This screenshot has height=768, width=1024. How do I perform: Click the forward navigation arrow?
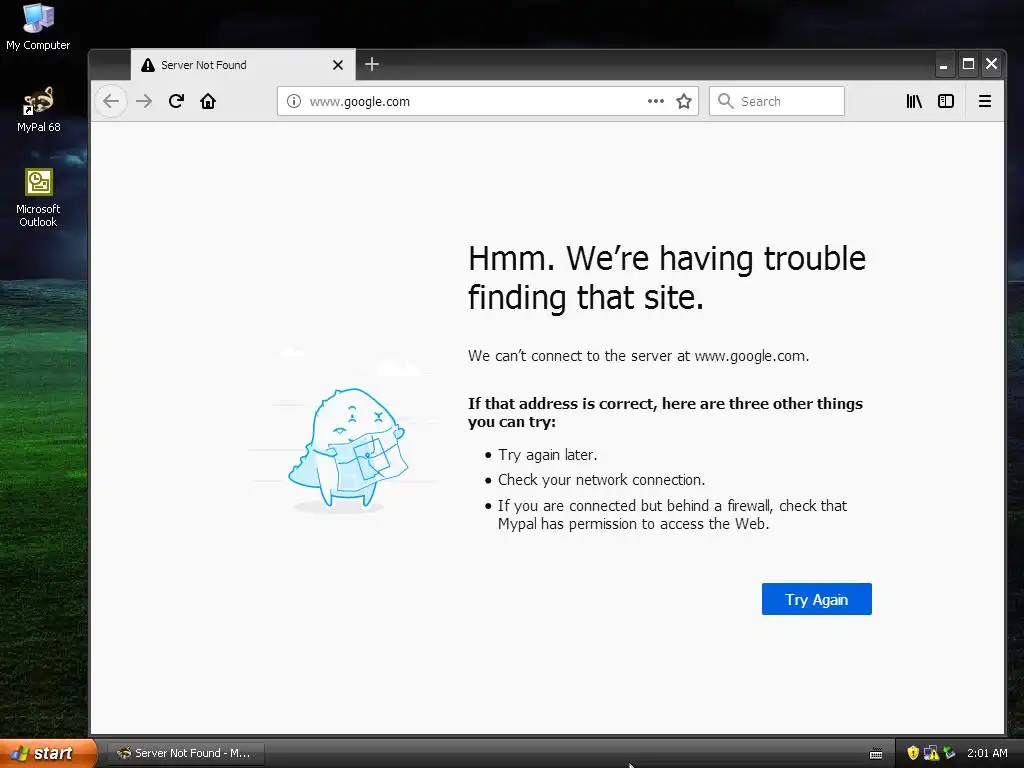pos(144,101)
